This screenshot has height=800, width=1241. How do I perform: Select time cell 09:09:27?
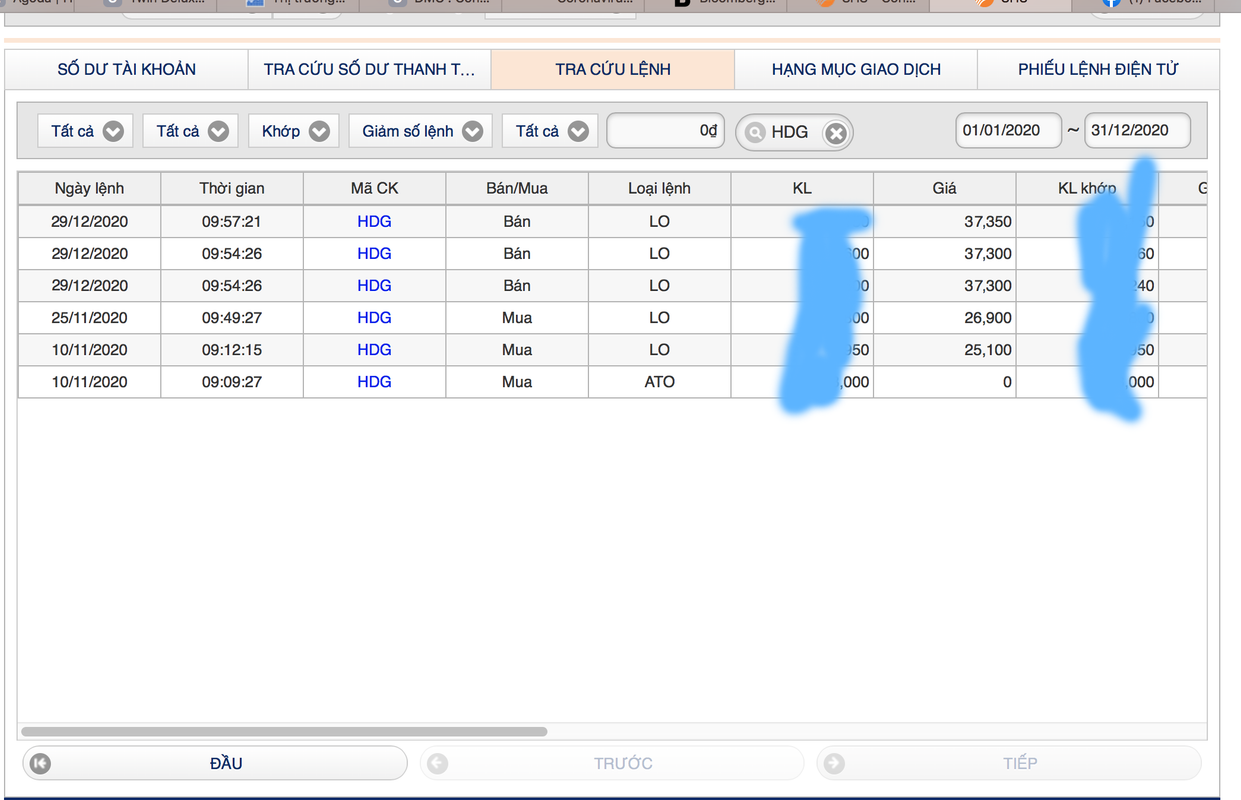[232, 381]
